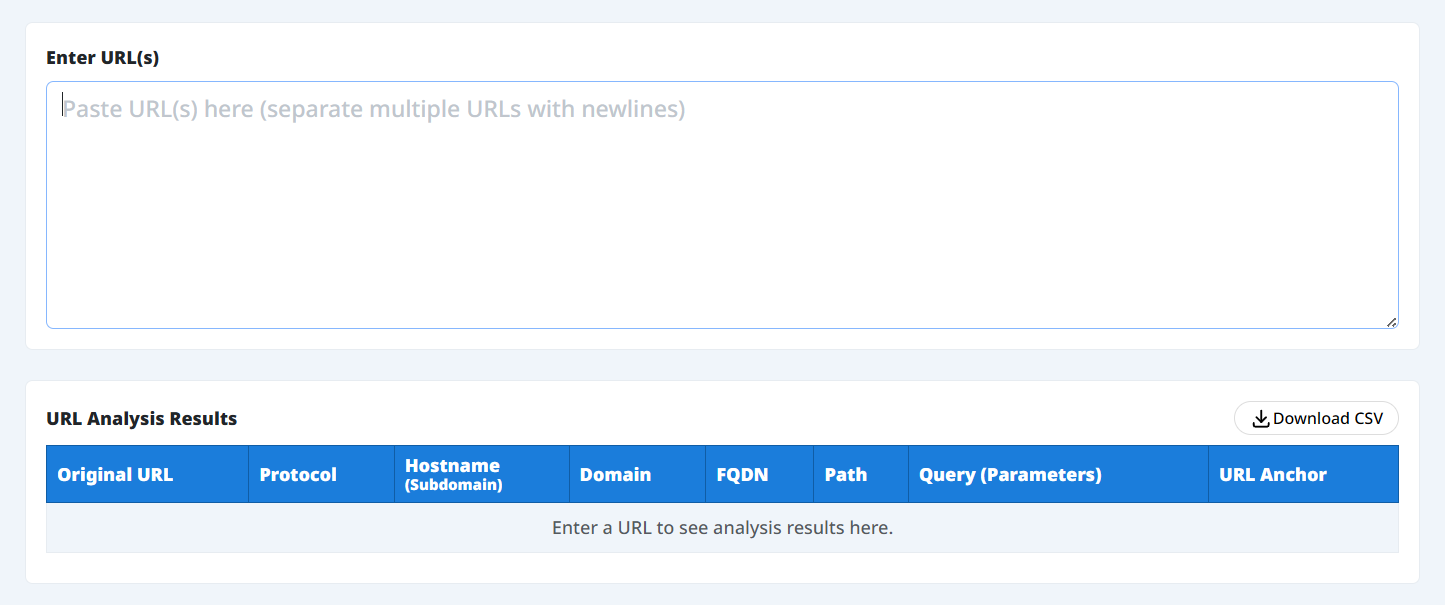The image size is (1445, 605).
Task: Select the Path column header
Action: coord(846,475)
